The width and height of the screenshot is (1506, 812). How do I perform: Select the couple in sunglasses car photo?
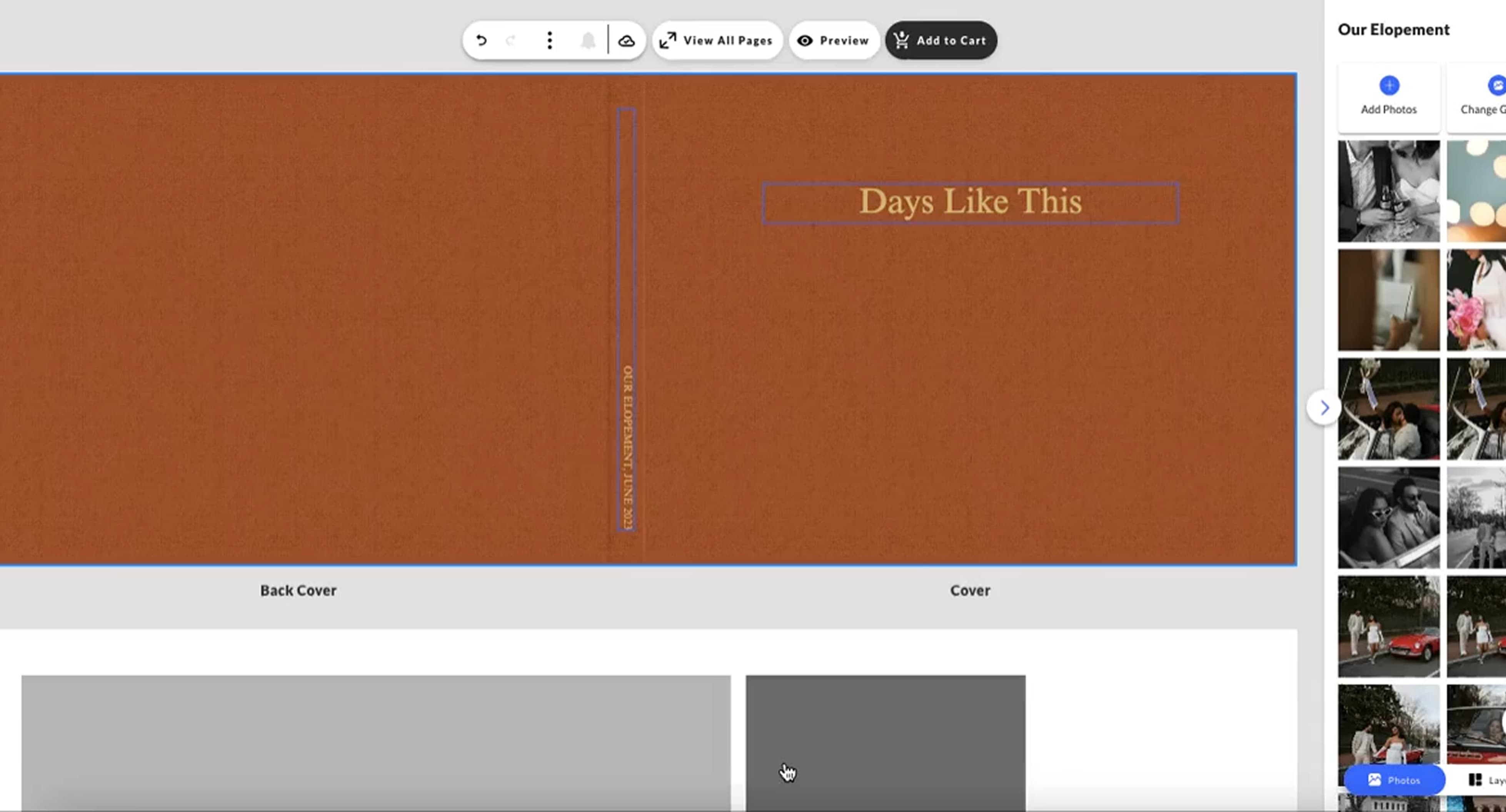1389,517
